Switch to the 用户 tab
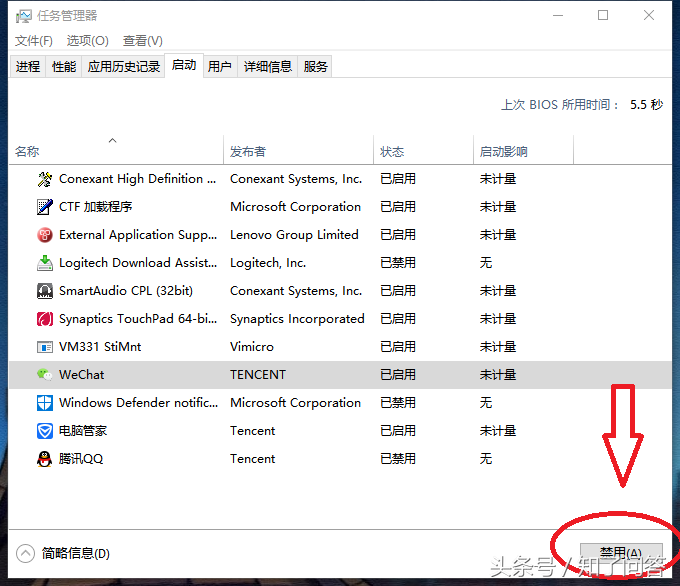The image size is (680, 586). tap(219, 66)
